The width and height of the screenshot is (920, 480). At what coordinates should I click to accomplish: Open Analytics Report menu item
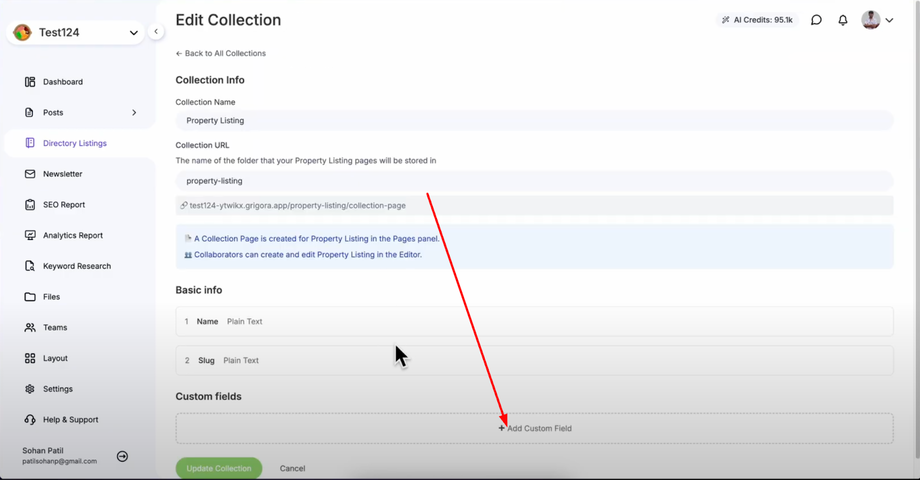click(x=72, y=235)
